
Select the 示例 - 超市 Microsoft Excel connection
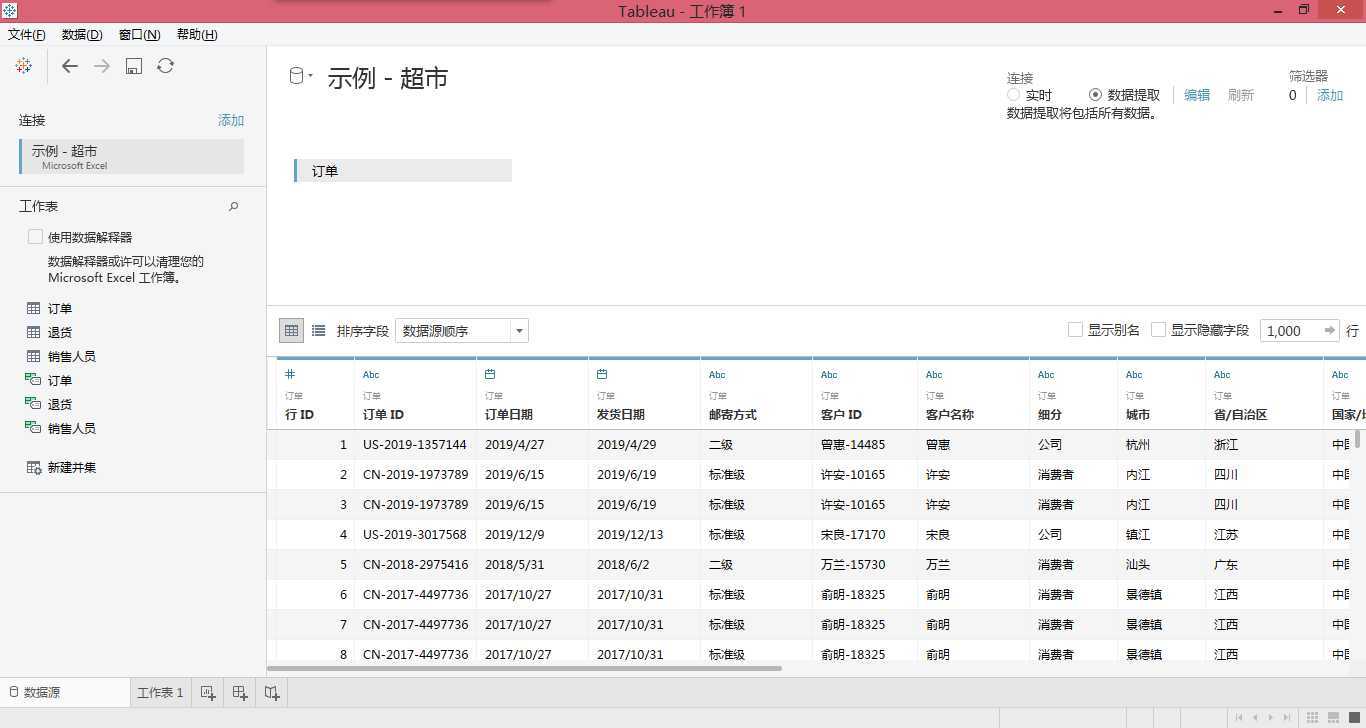pyautogui.click(x=132, y=157)
